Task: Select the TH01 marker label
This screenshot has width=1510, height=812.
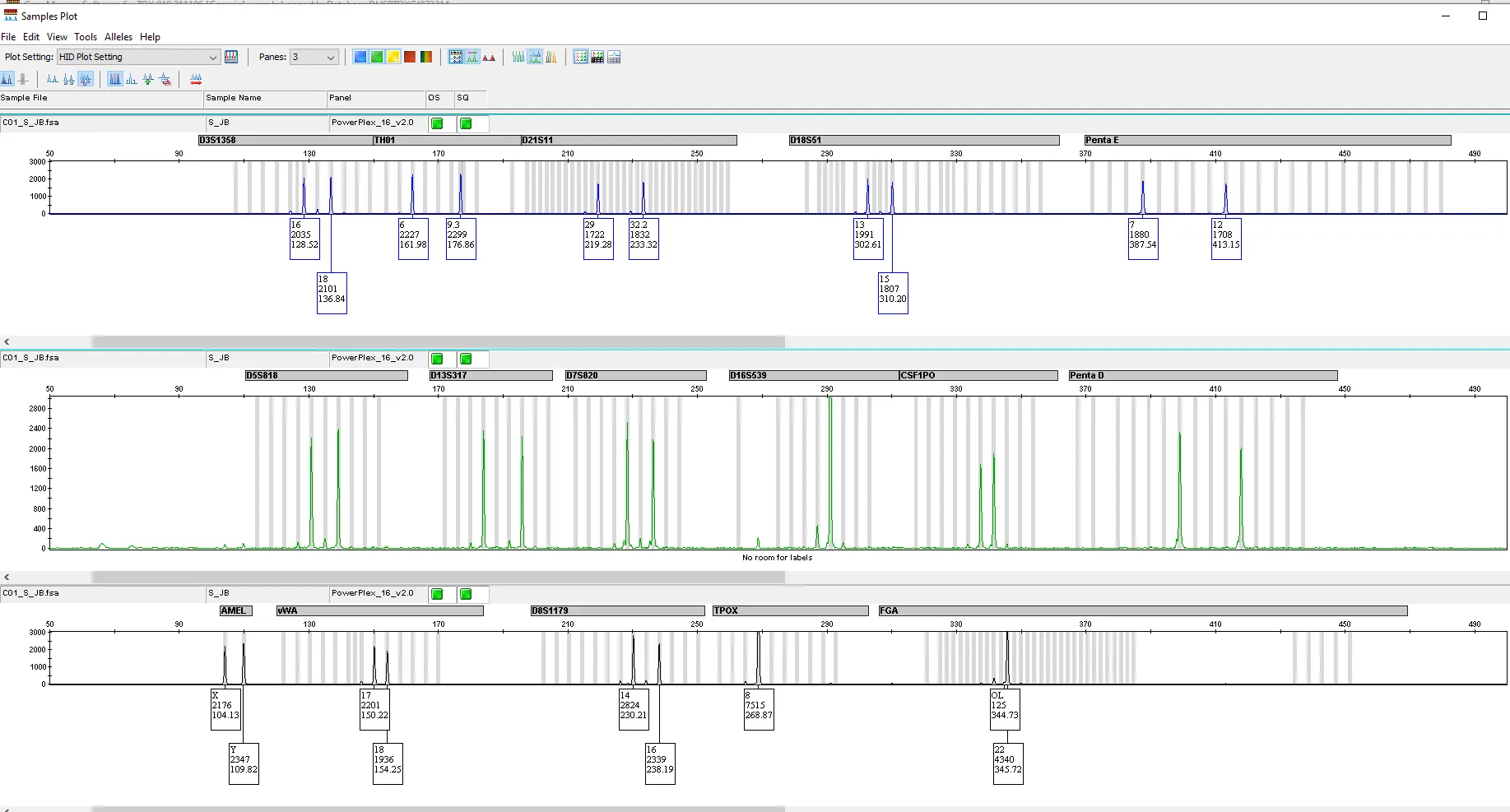Action: [x=447, y=140]
